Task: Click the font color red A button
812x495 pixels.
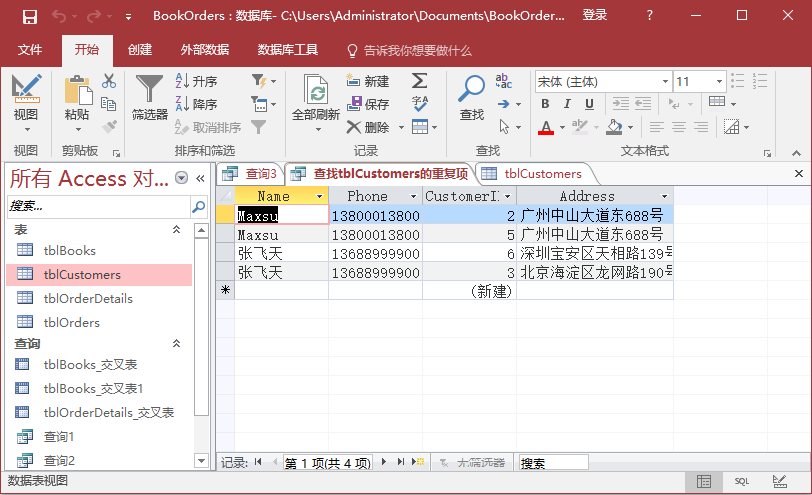Action: tap(545, 127)
